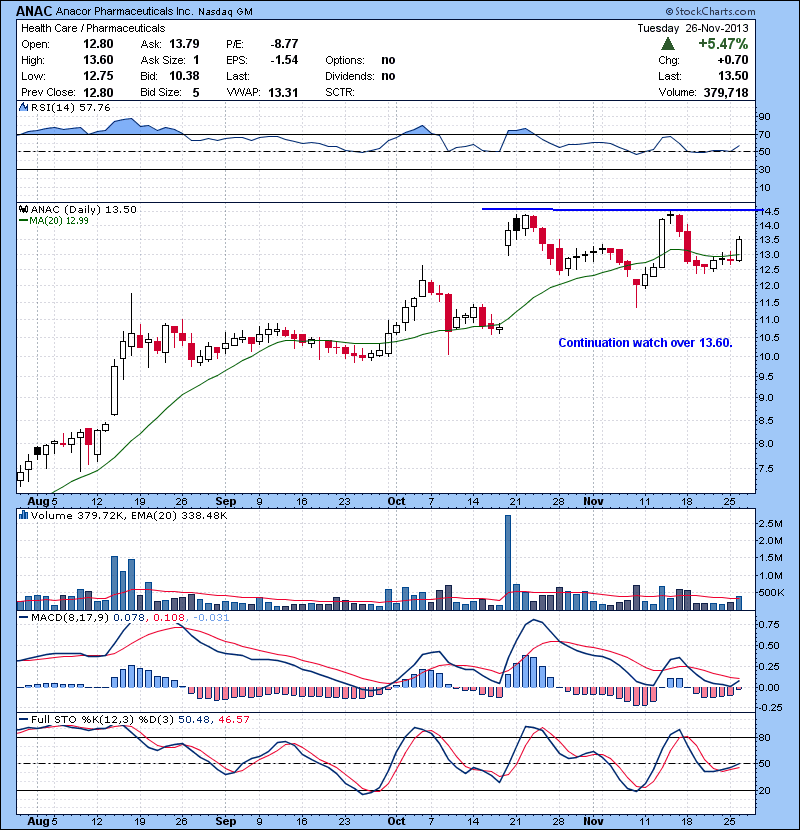
Task: Click the Chg value +0.70
Action: coord(733,60)
